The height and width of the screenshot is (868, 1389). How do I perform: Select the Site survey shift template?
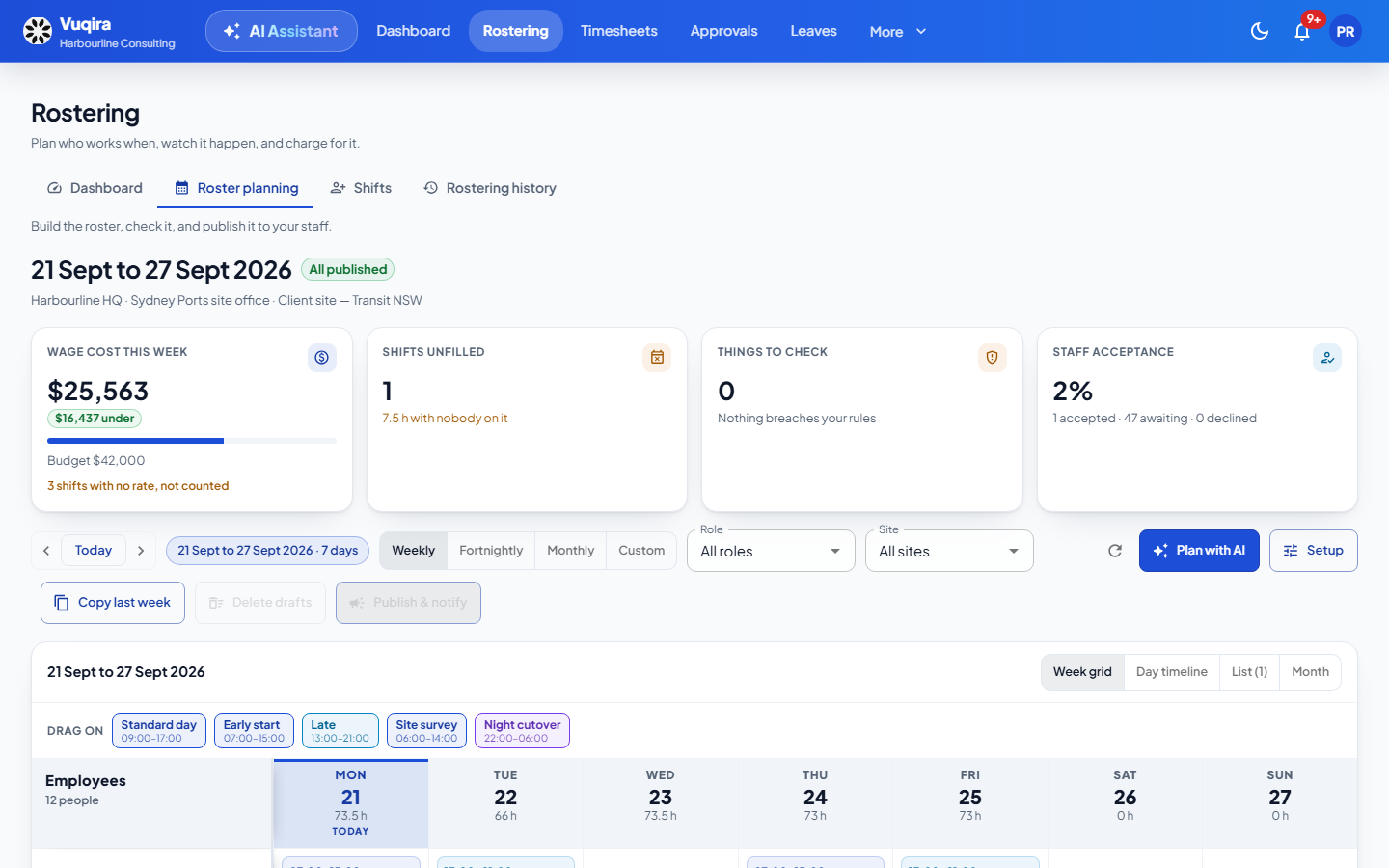click(x=426, y=731)
